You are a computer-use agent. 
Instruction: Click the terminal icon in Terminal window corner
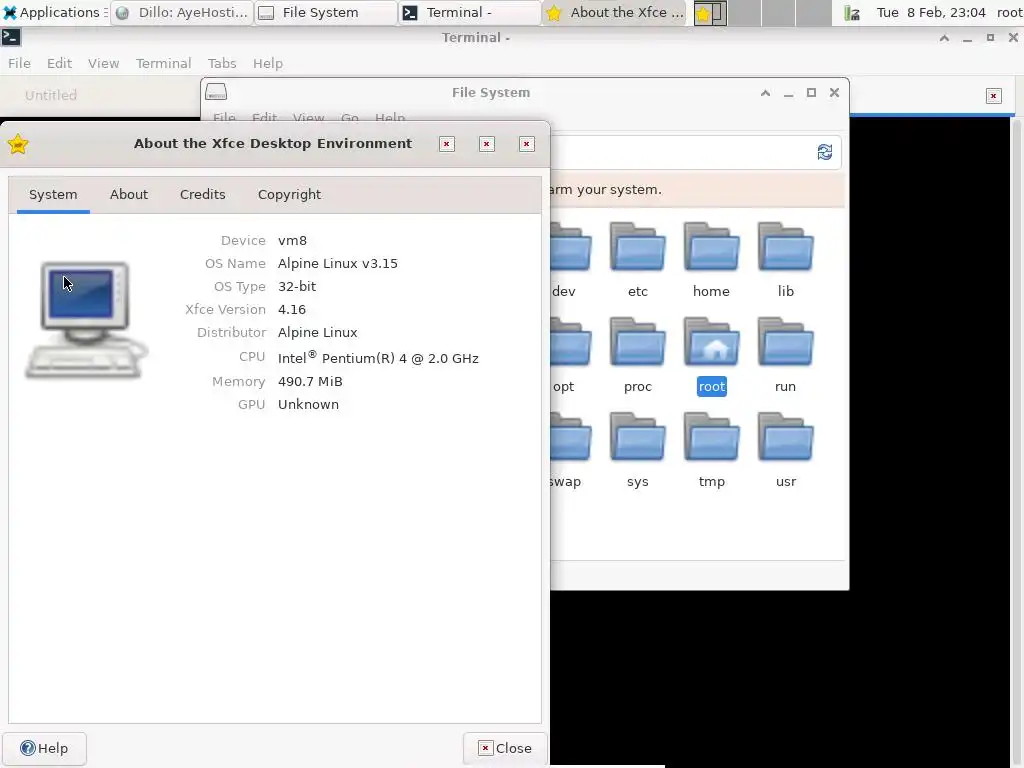coord(10,37)
